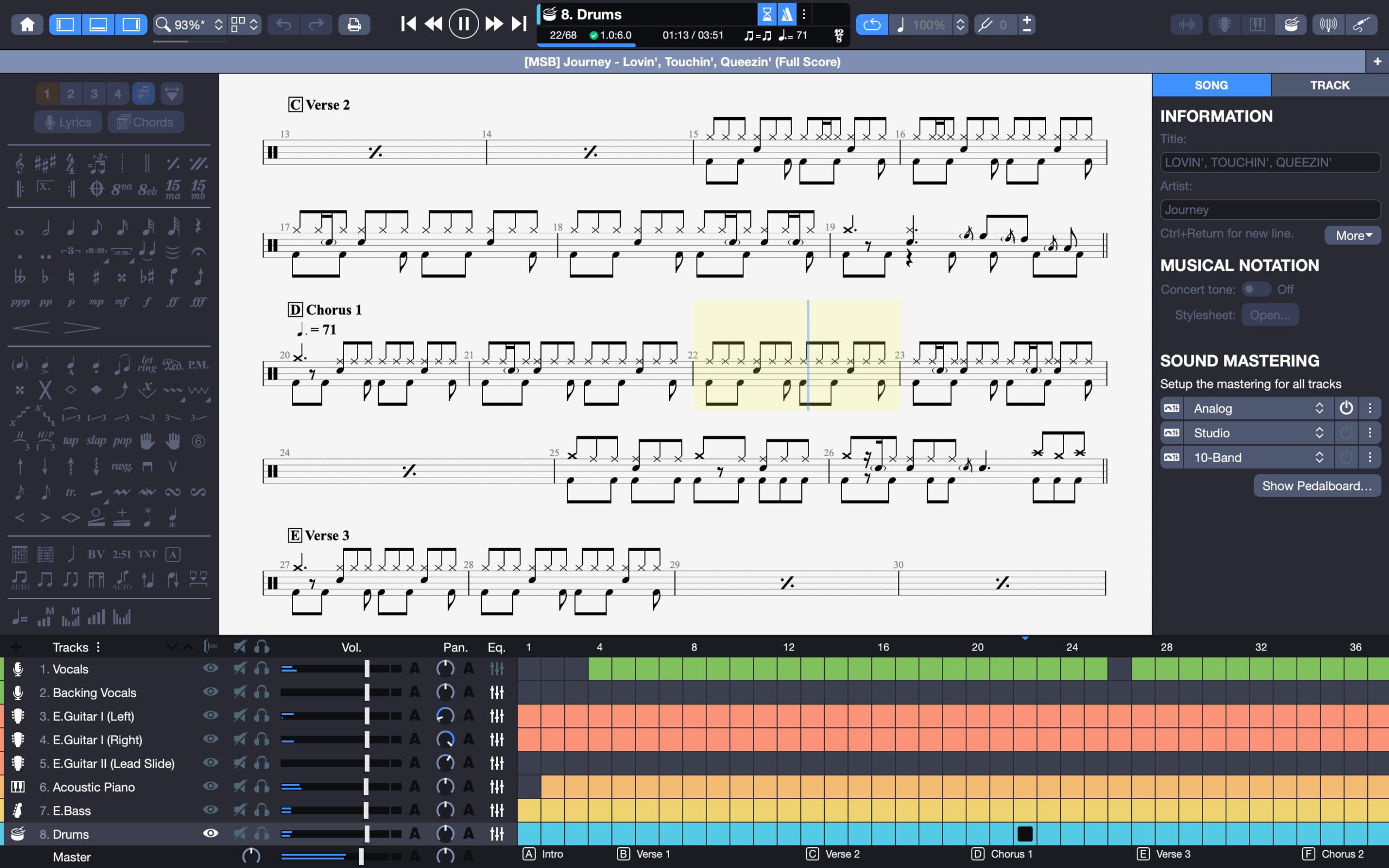Click the Title input field
This screenshot has width=1389, height=868.
(1270, 162)
